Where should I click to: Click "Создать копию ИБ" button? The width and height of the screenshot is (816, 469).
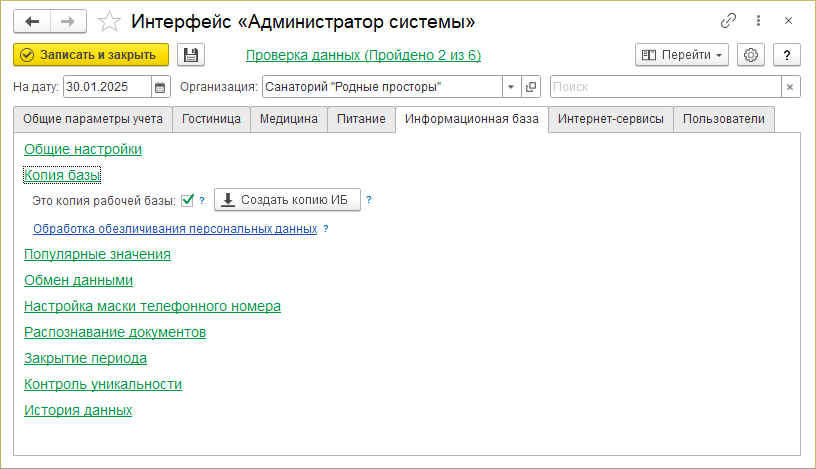click(x=287, y=200)
